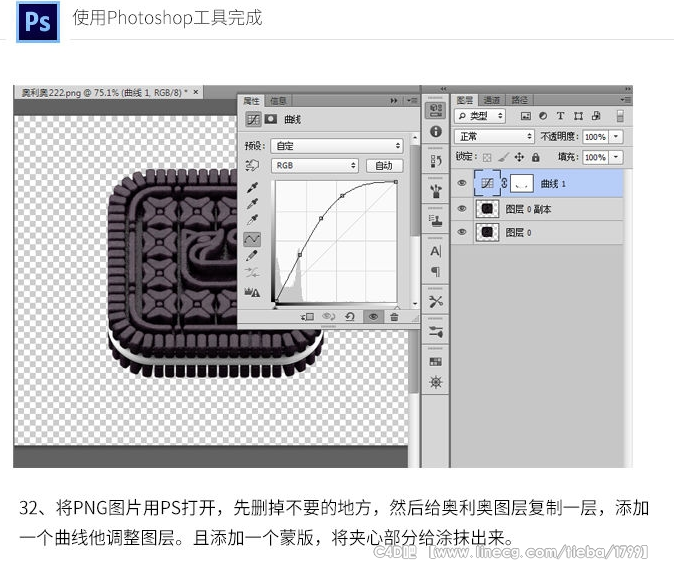Viewport: 674px width, 569px height.
Task: Open the History panel icon in dock
Action: tap(436, 161)
